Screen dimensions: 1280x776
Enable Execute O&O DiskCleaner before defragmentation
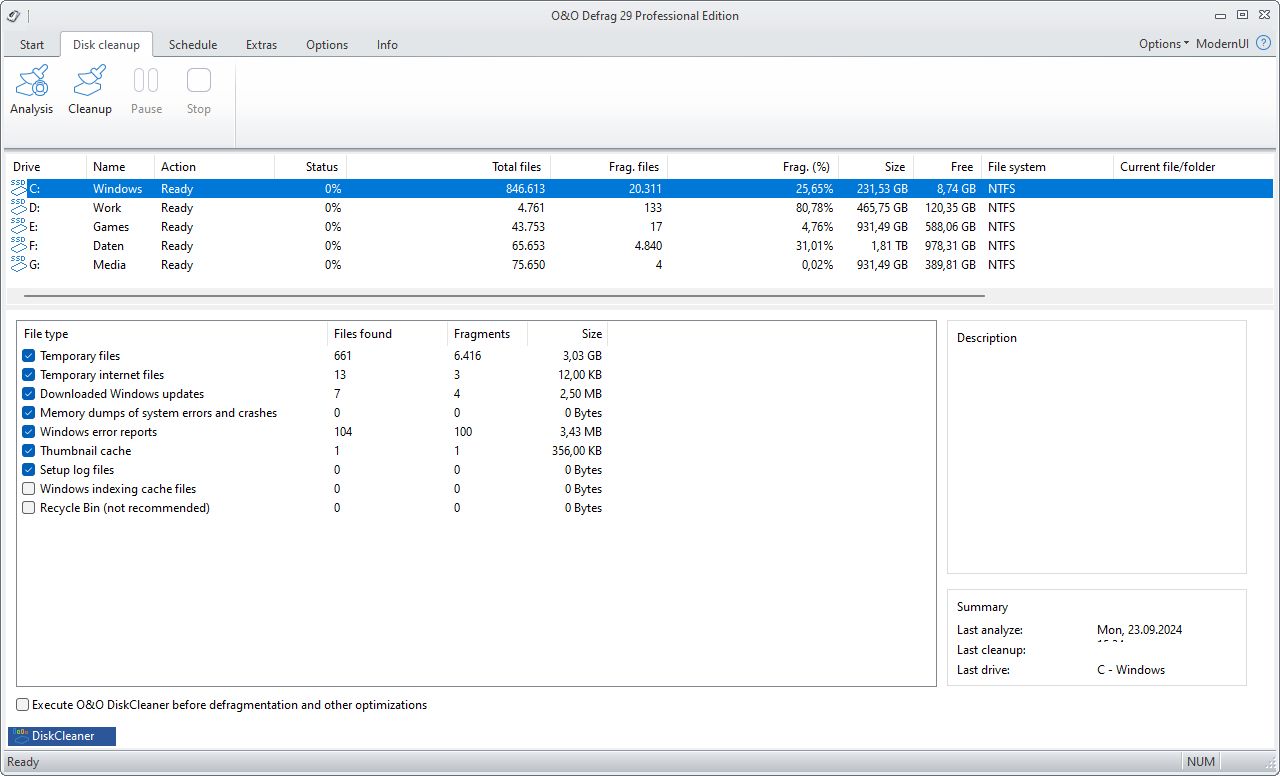[x=23, y=705]
